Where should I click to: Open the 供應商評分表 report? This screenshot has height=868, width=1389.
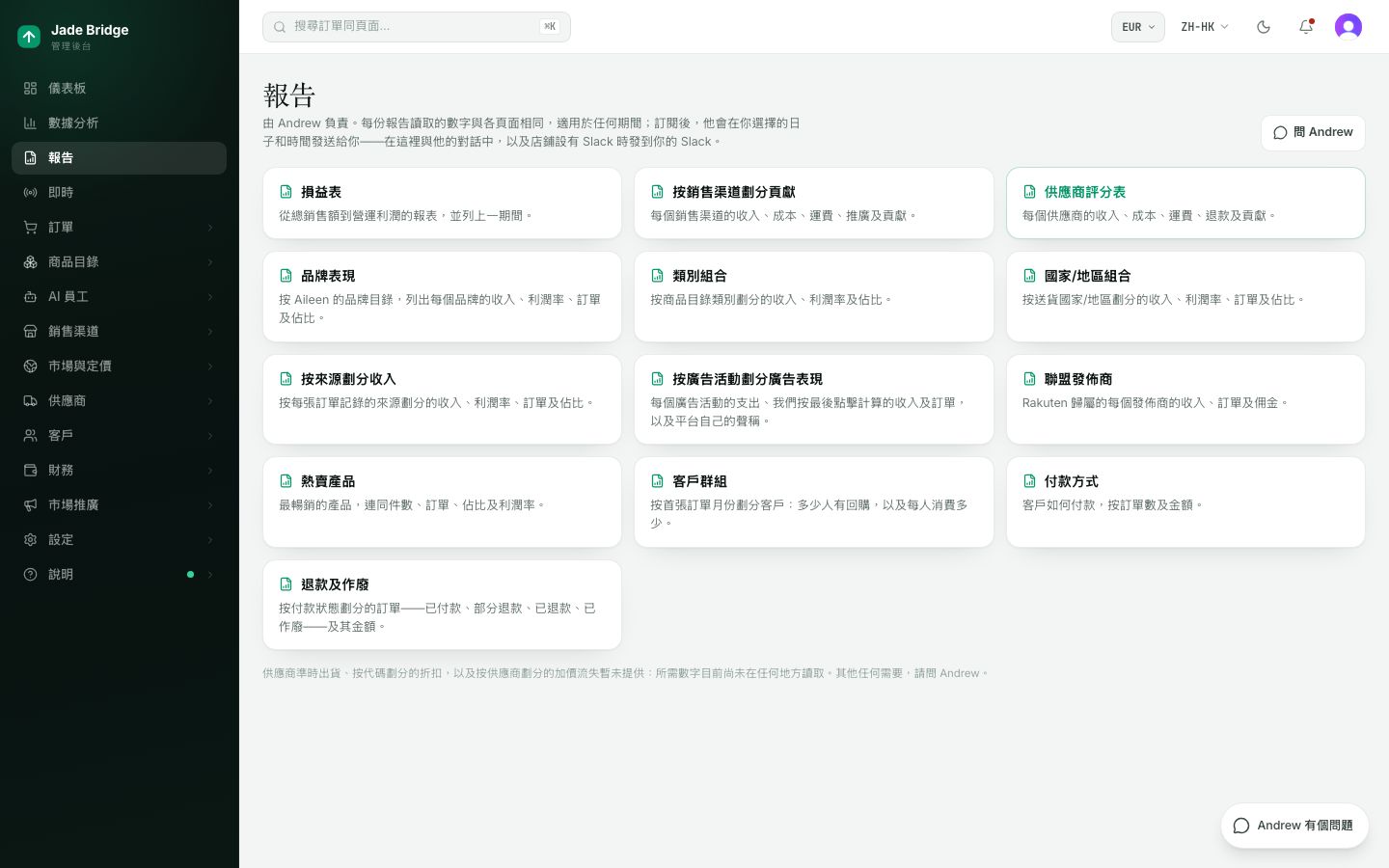(x=1185, y=203)
